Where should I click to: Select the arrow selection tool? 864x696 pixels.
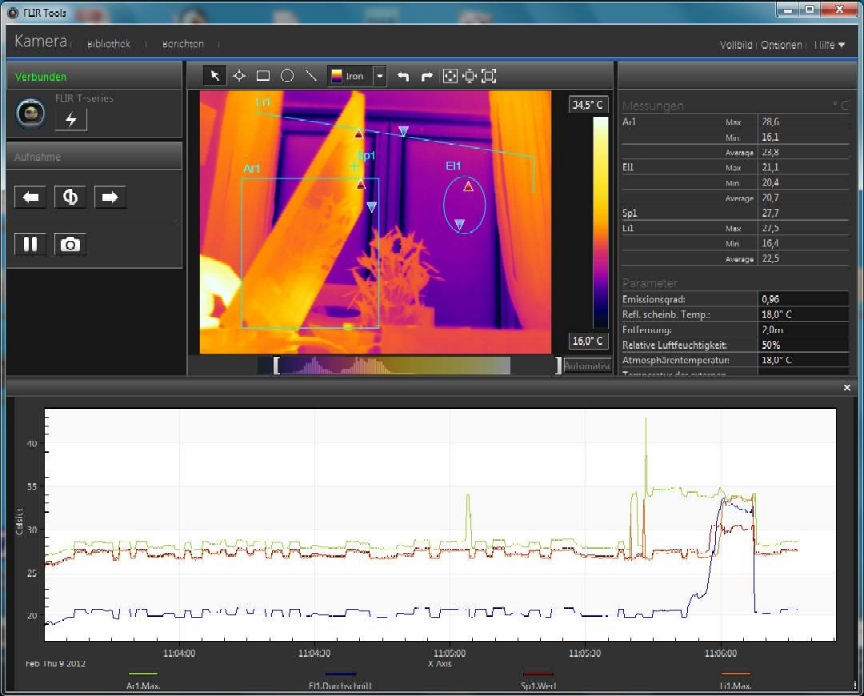215,76
